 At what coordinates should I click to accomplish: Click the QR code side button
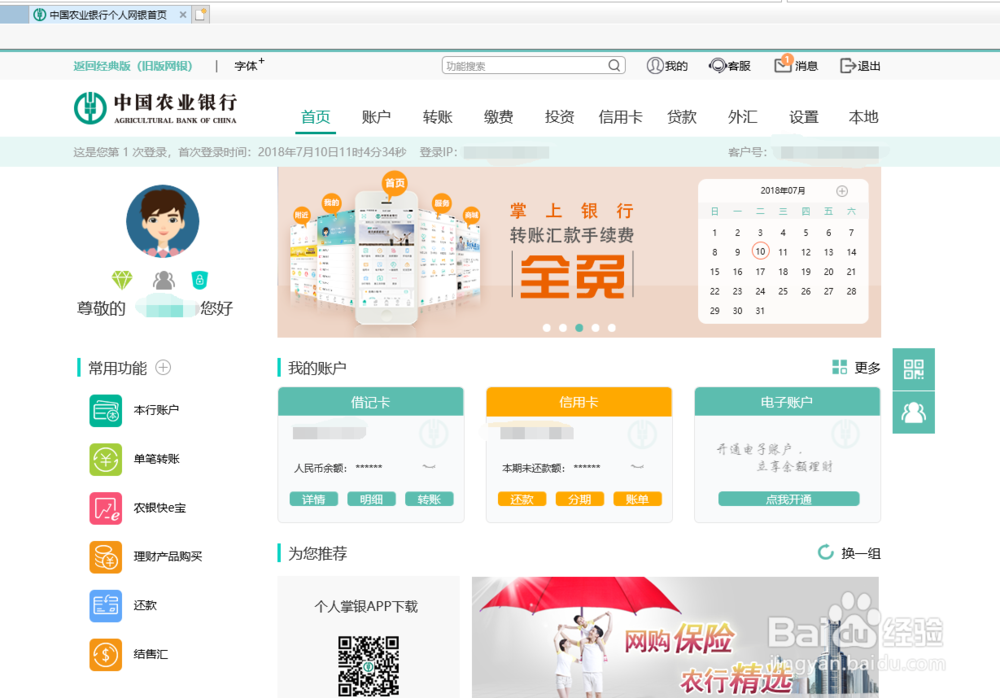point(913,369)
